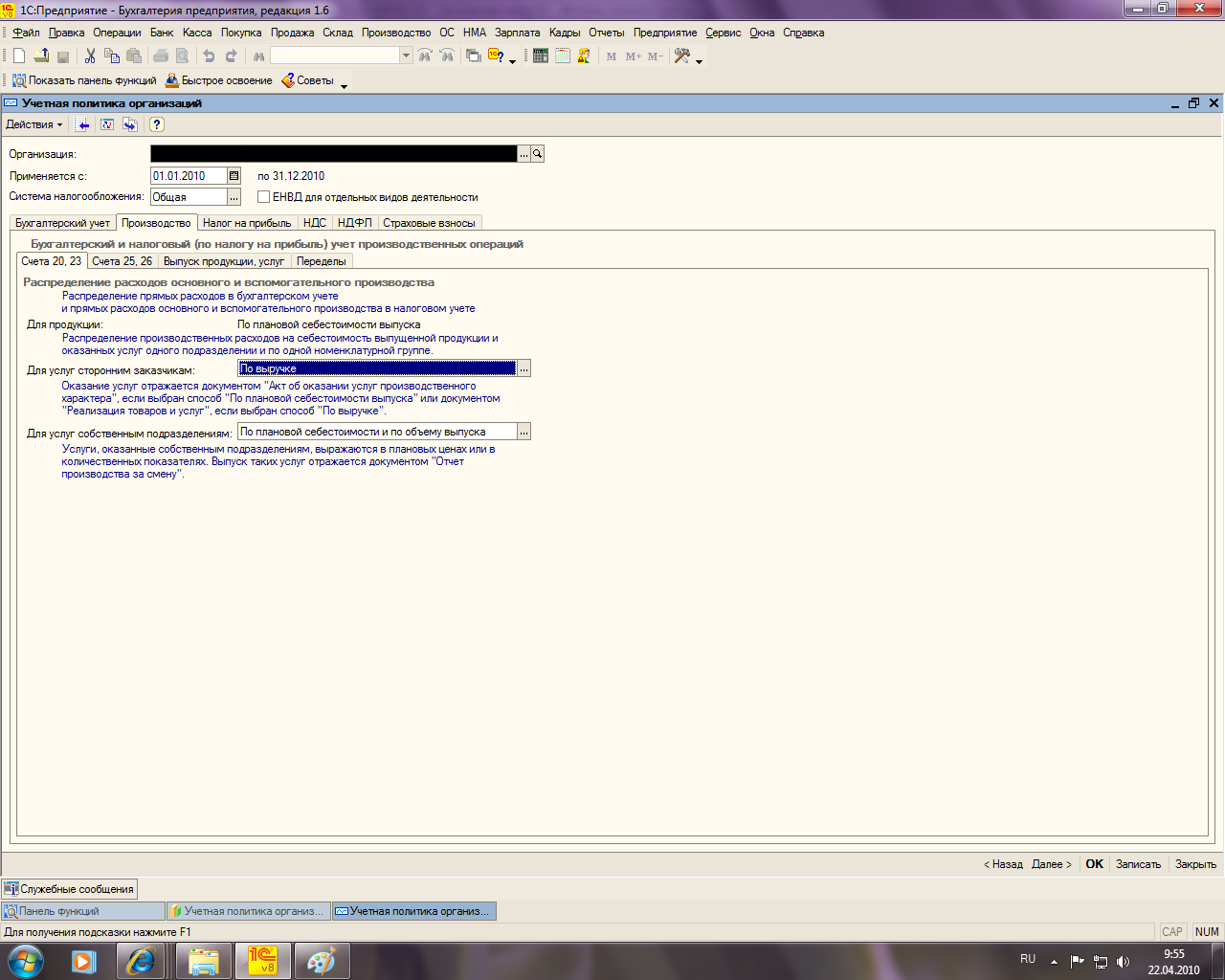Open the Действия dropdown menu
1225x980 pixels.
[x=34, y=124]
